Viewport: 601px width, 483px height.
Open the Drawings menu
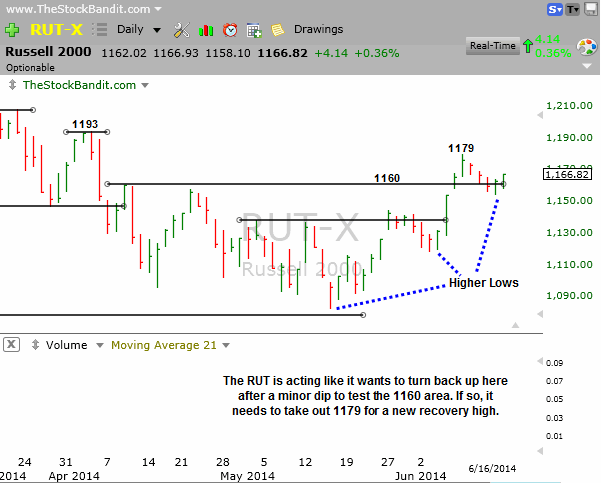click(x=318, y=29)
